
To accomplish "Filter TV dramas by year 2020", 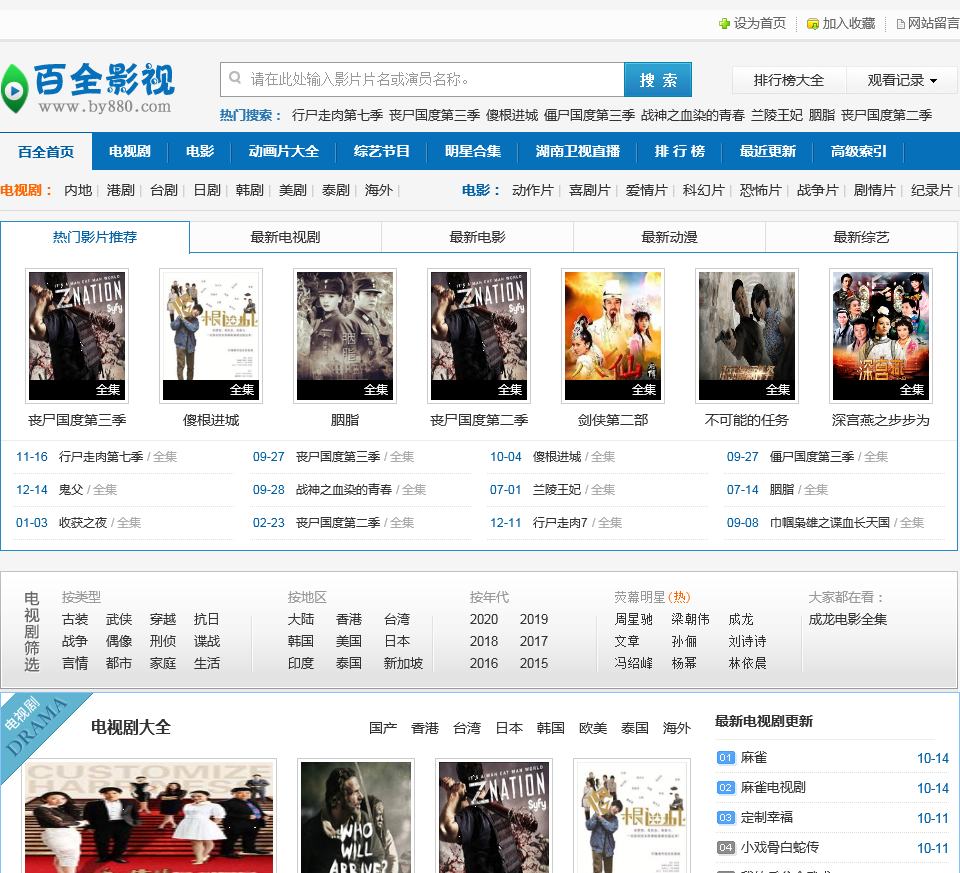I will coord(484,620).
